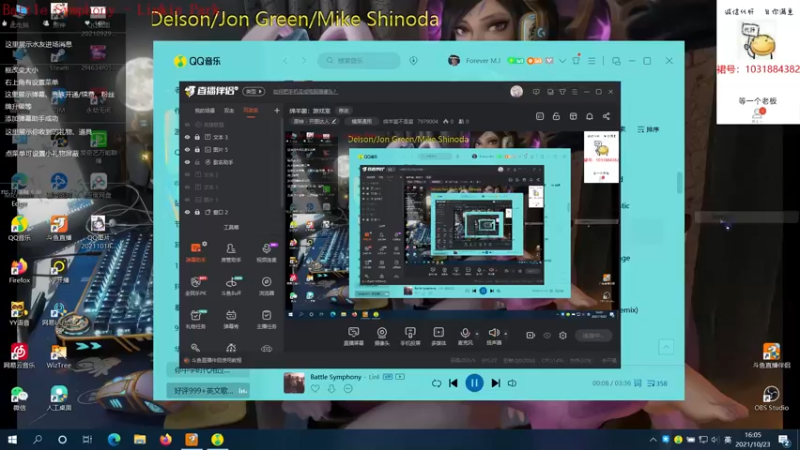Expand speaker options arrow
This screenshot has height=450, width=800.
(506, 334)
